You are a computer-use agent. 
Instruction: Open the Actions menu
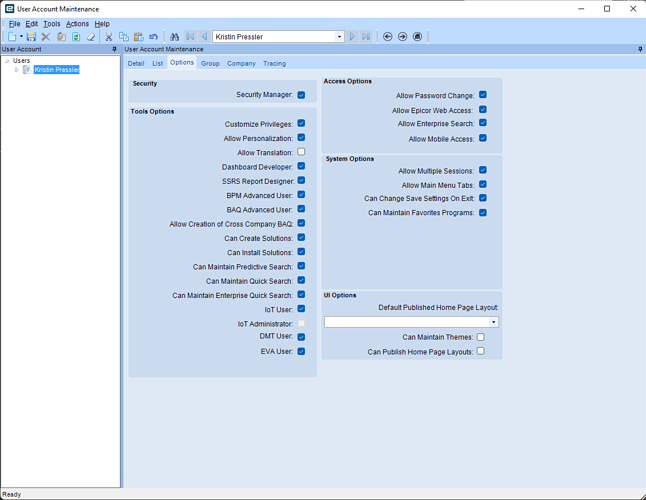[77, 24]
